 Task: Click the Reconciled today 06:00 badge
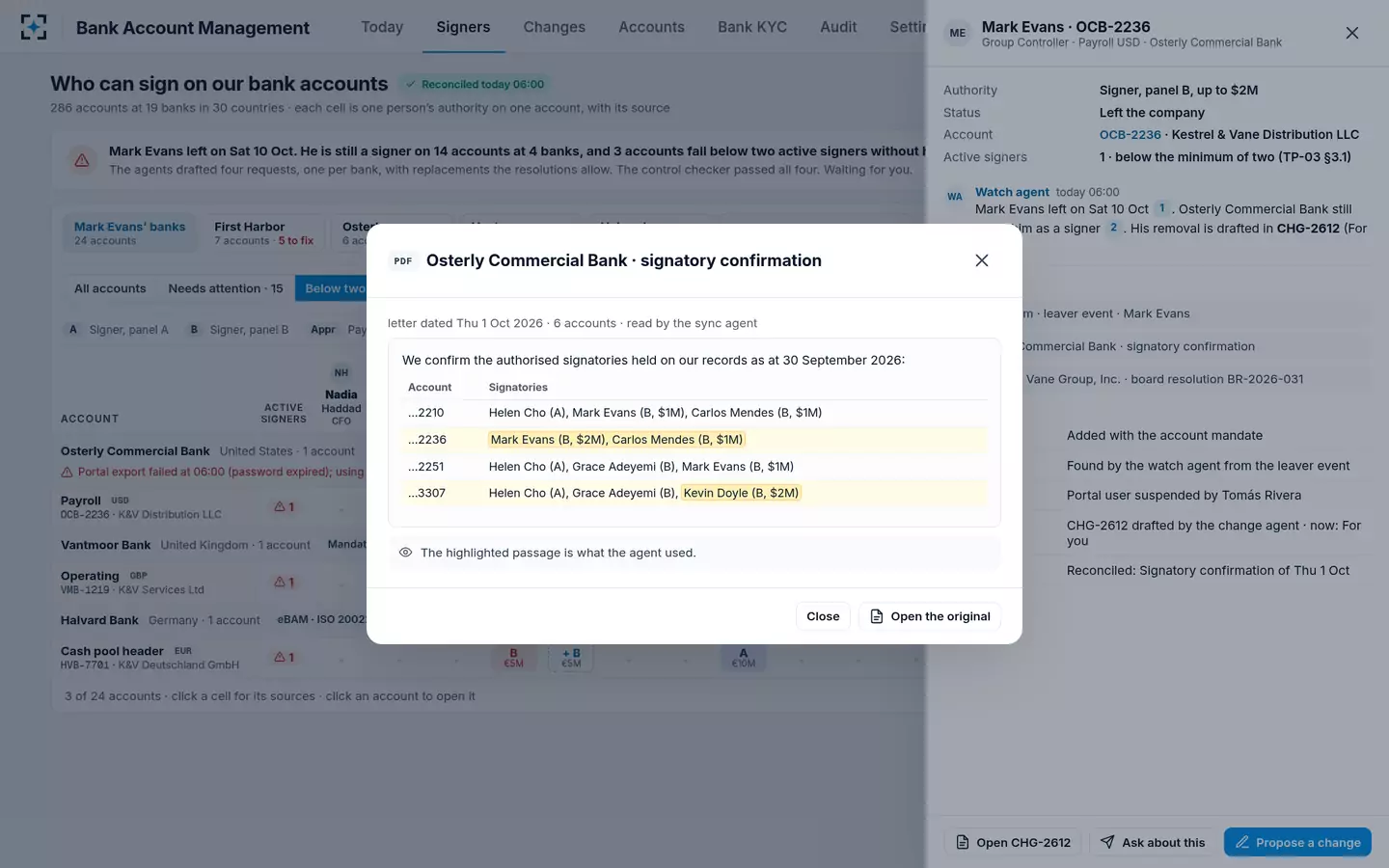(476, 84)
